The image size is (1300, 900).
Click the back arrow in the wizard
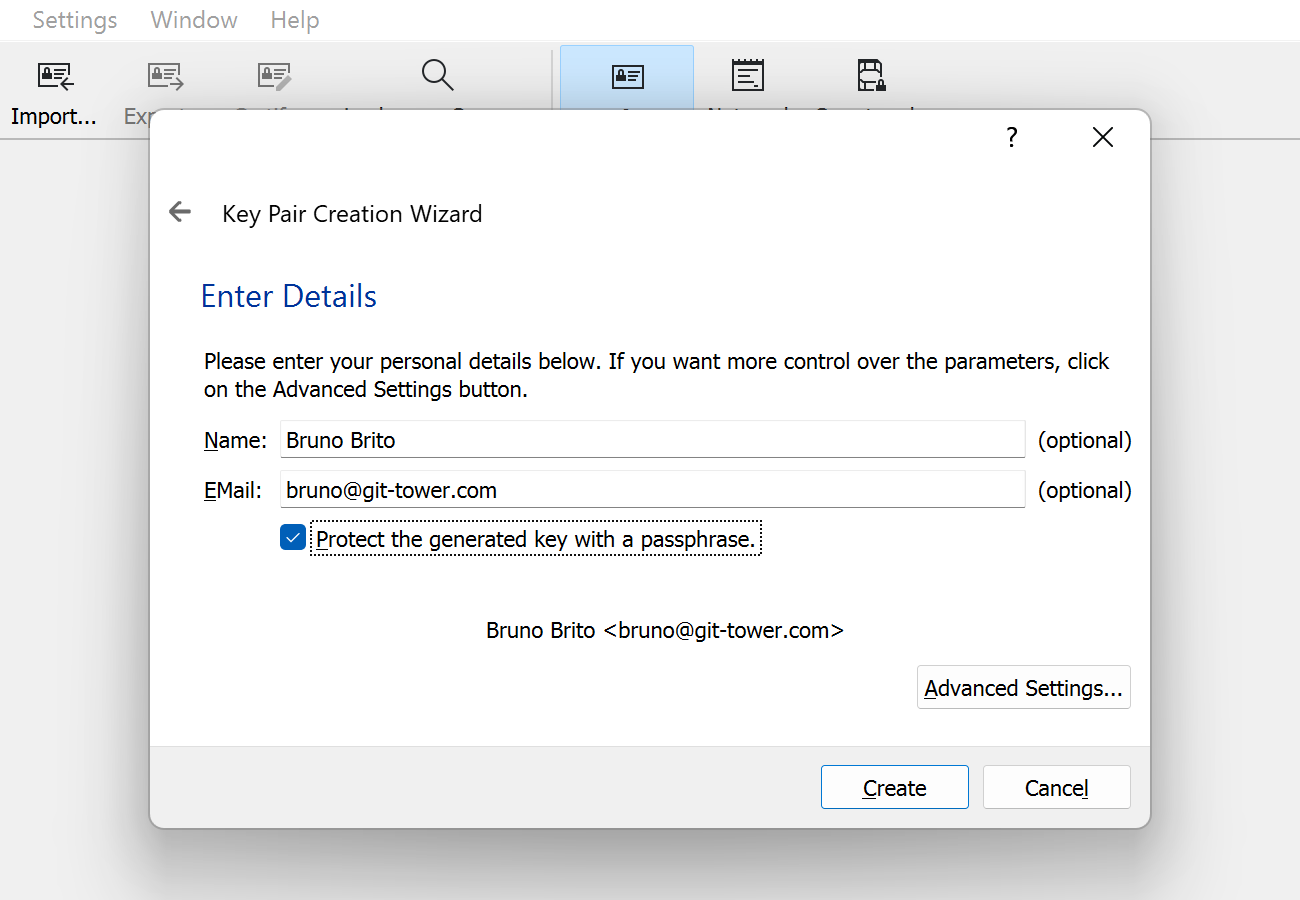coord(179,211)
